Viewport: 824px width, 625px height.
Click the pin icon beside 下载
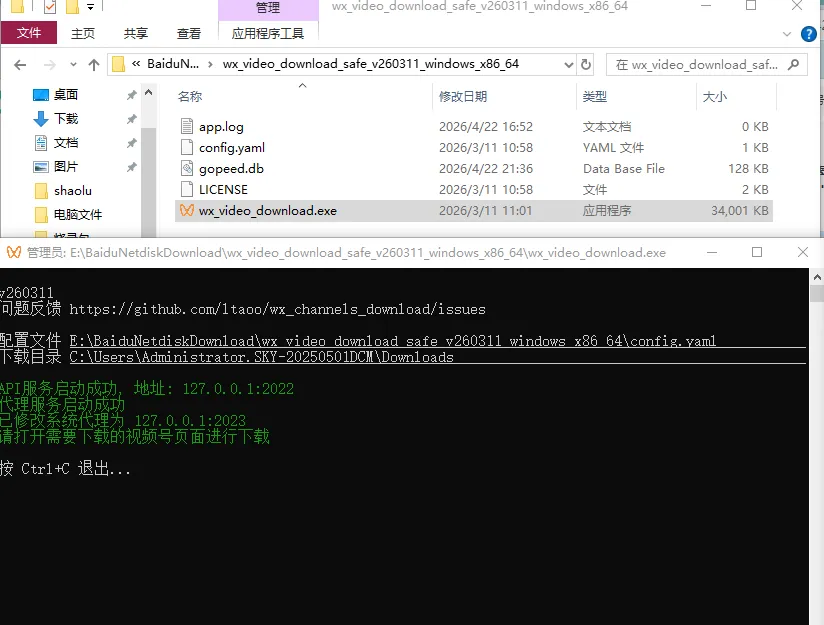click(x=131, y=119)
